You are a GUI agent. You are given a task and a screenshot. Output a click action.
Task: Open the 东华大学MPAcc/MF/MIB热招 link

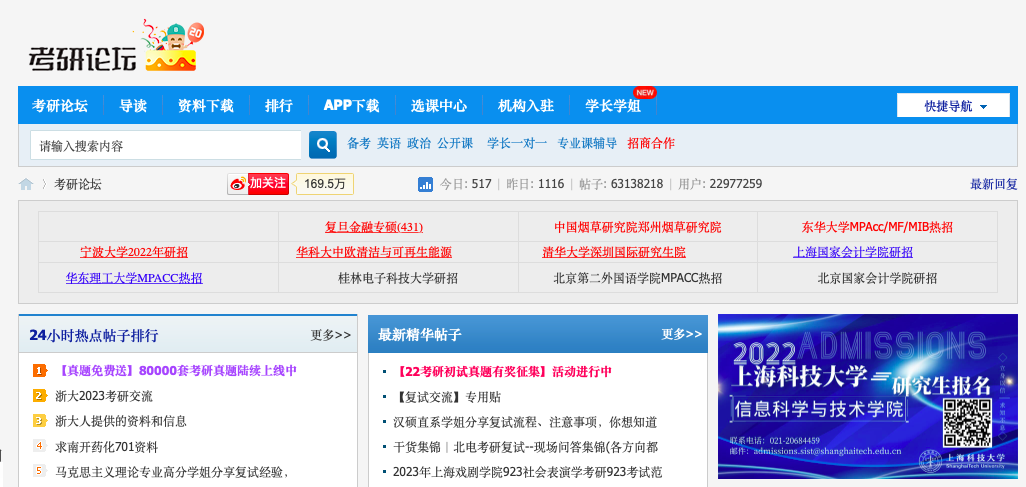(877, 227)
